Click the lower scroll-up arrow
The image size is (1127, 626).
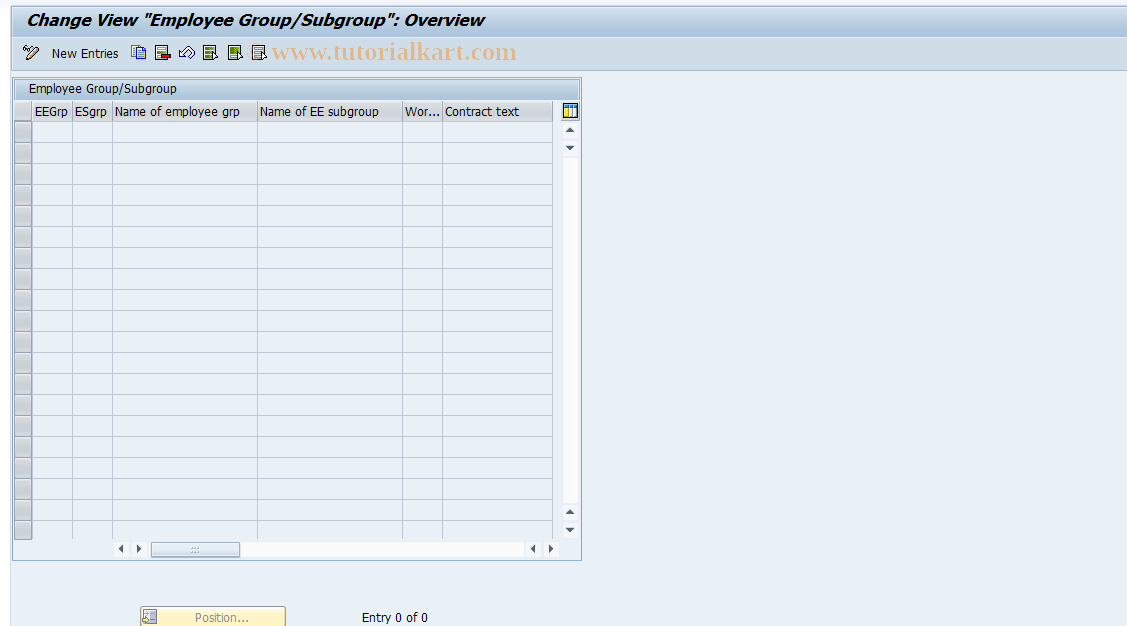(x=570, y=512)
